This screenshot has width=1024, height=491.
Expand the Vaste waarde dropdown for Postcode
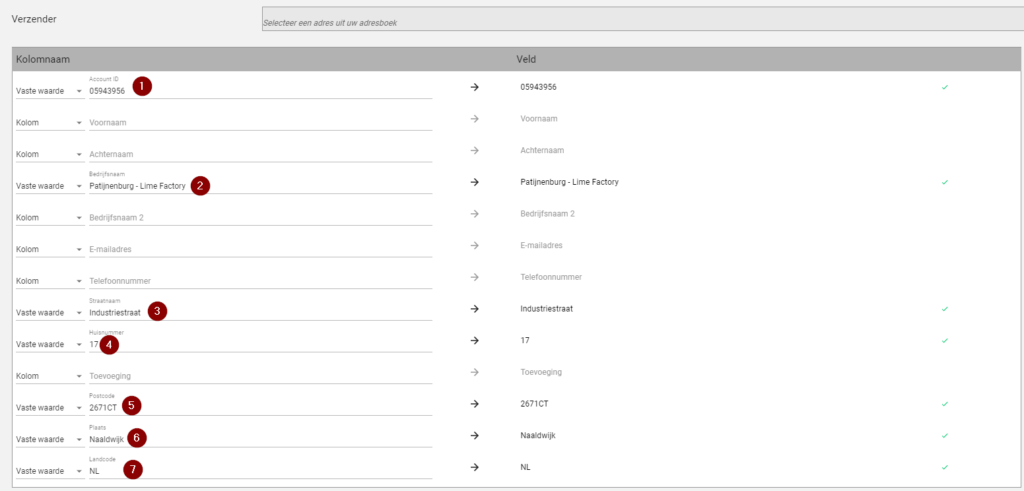[49, 408]
